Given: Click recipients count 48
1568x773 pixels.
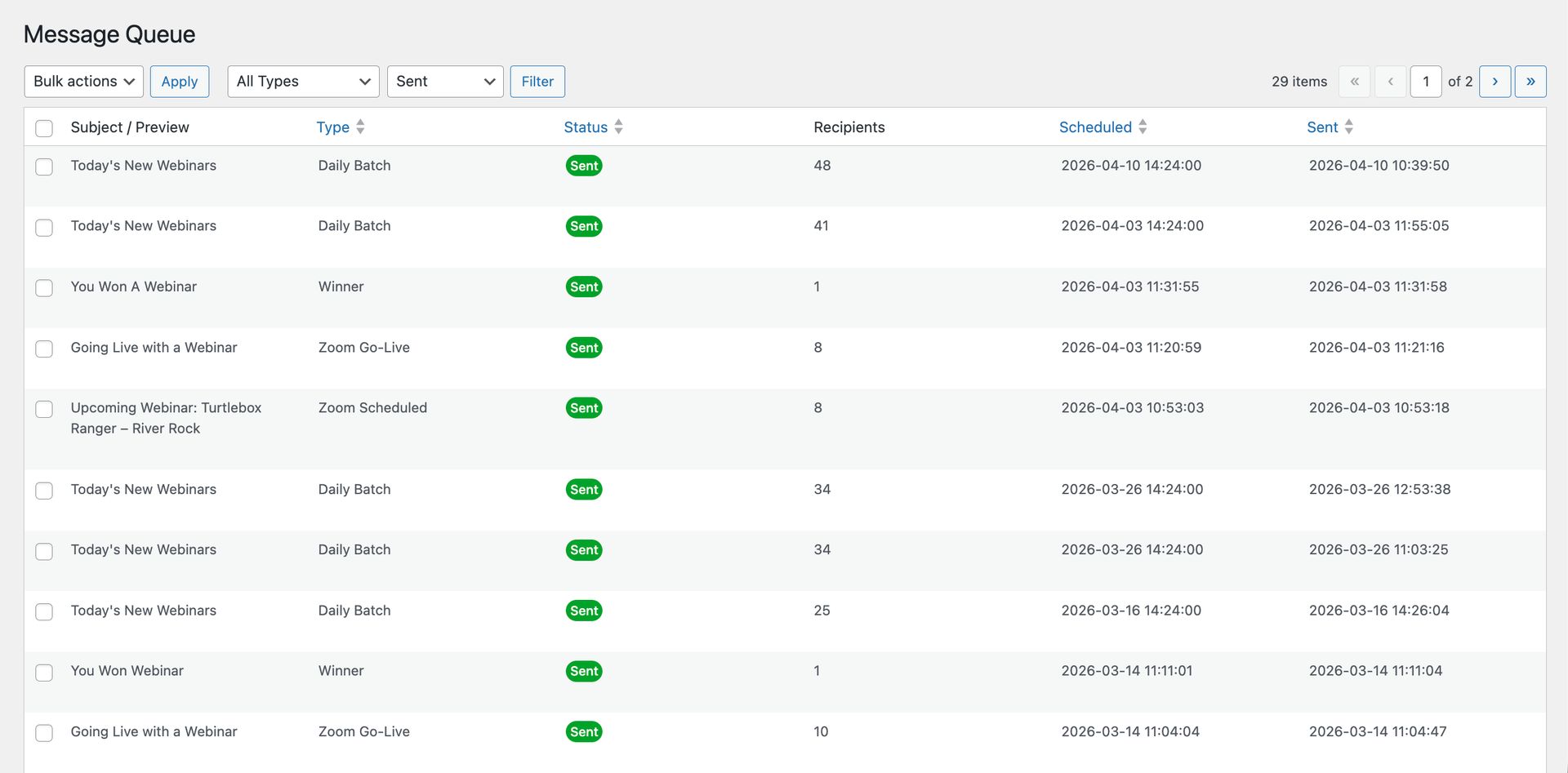Looking at the screenshot, I should click(822, 166).
